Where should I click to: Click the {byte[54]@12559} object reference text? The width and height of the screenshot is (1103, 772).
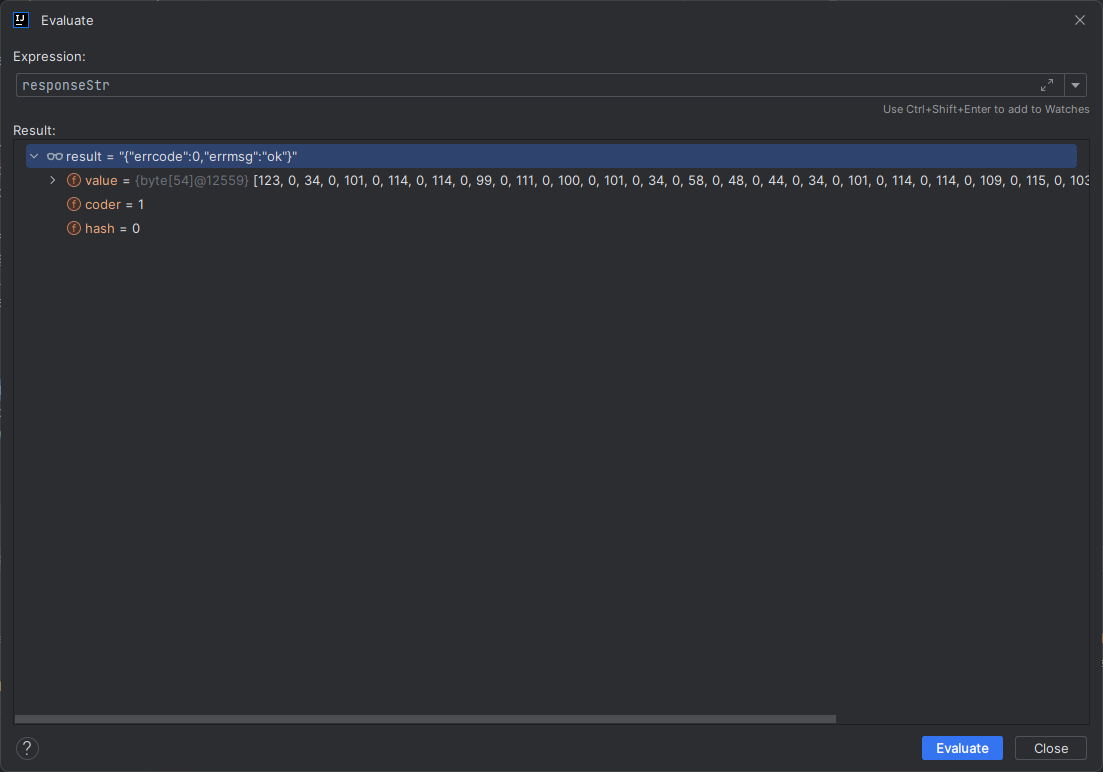coord(192,180)
